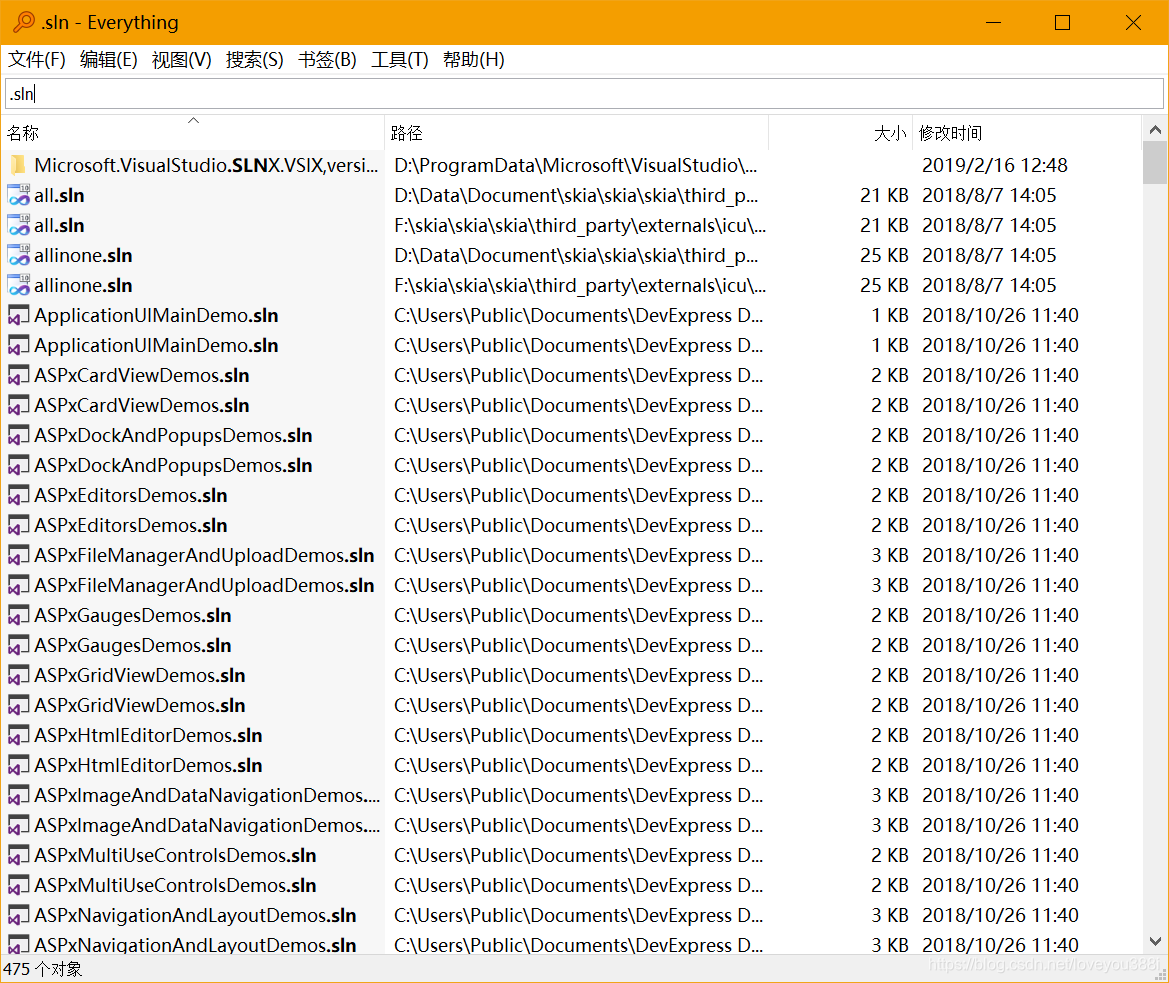Click the D:\Data\Document path of the allinone.sln row

pos(576,255)
